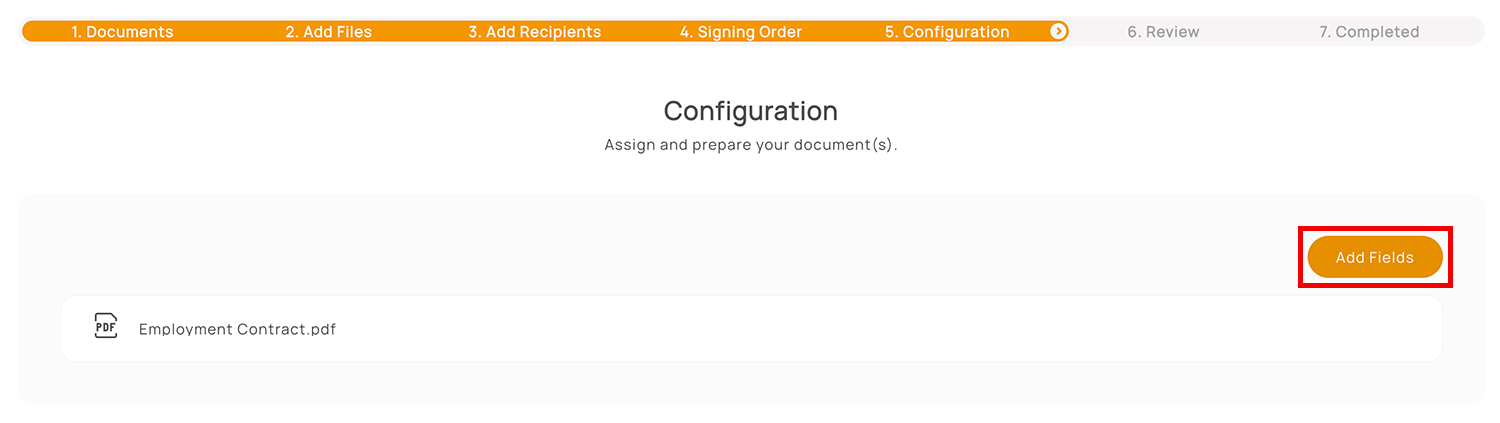Click empty right side of Employment Contract row
Viewport: 1500px width, 423px height.
coord(1000,328)
